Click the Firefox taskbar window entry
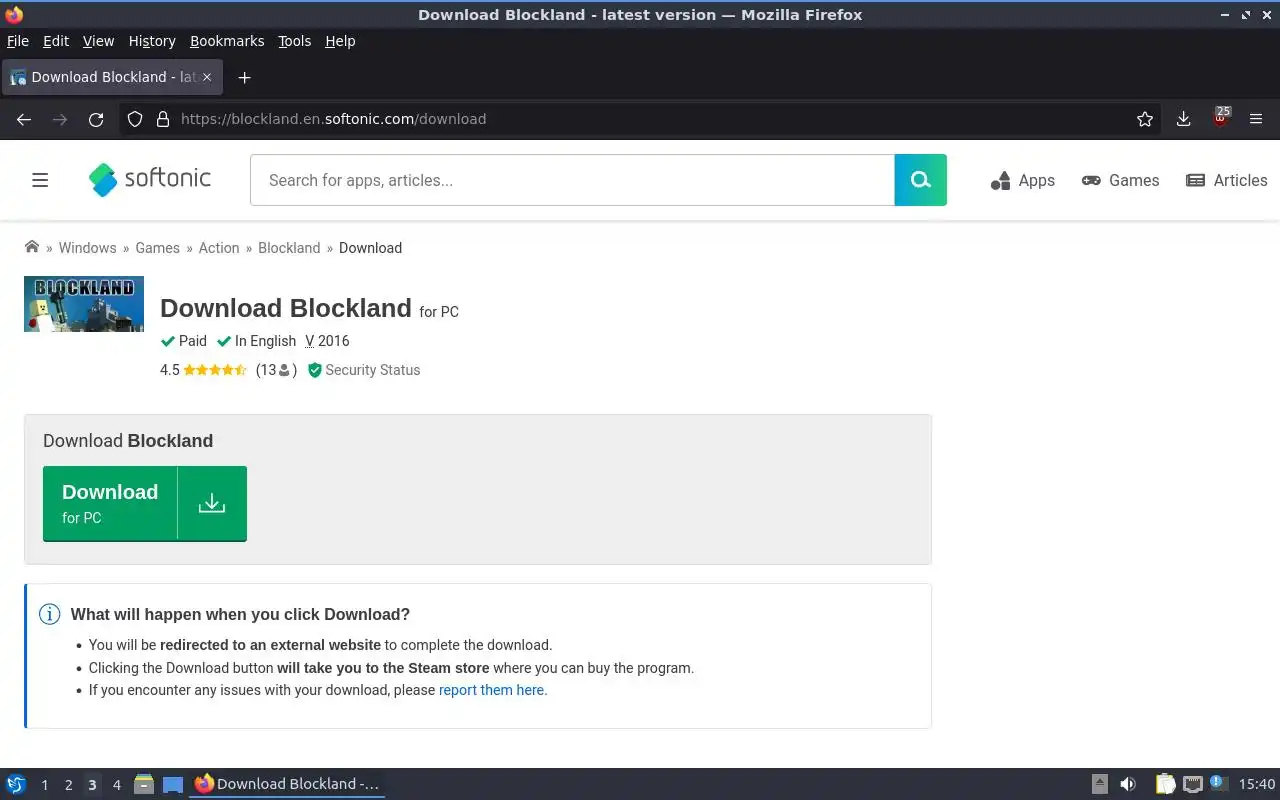Screen dimensions: 1280x800 click(287, 784)
